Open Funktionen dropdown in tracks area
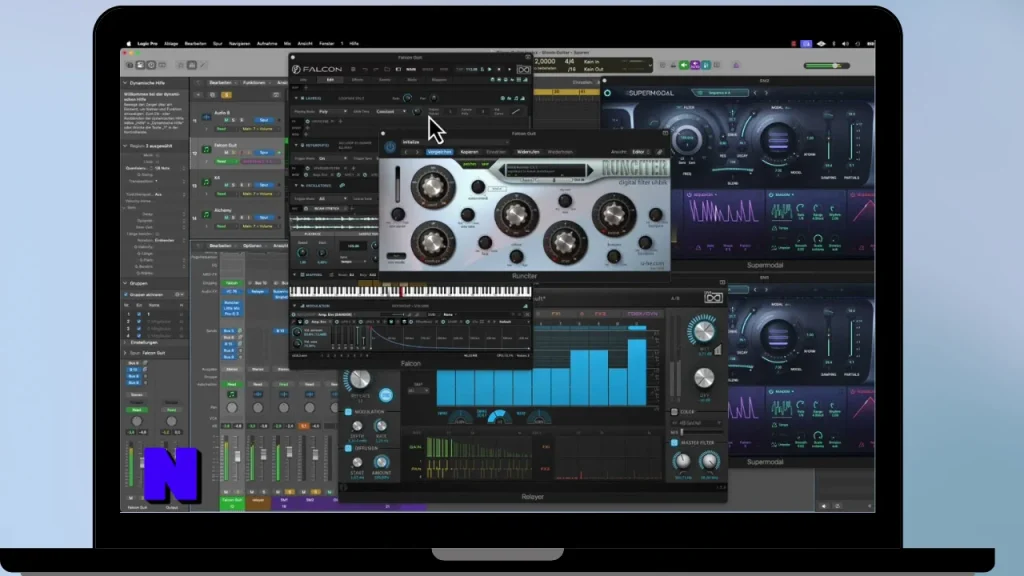The width and height of the screenshot is (1024, 576). [256, 83]
